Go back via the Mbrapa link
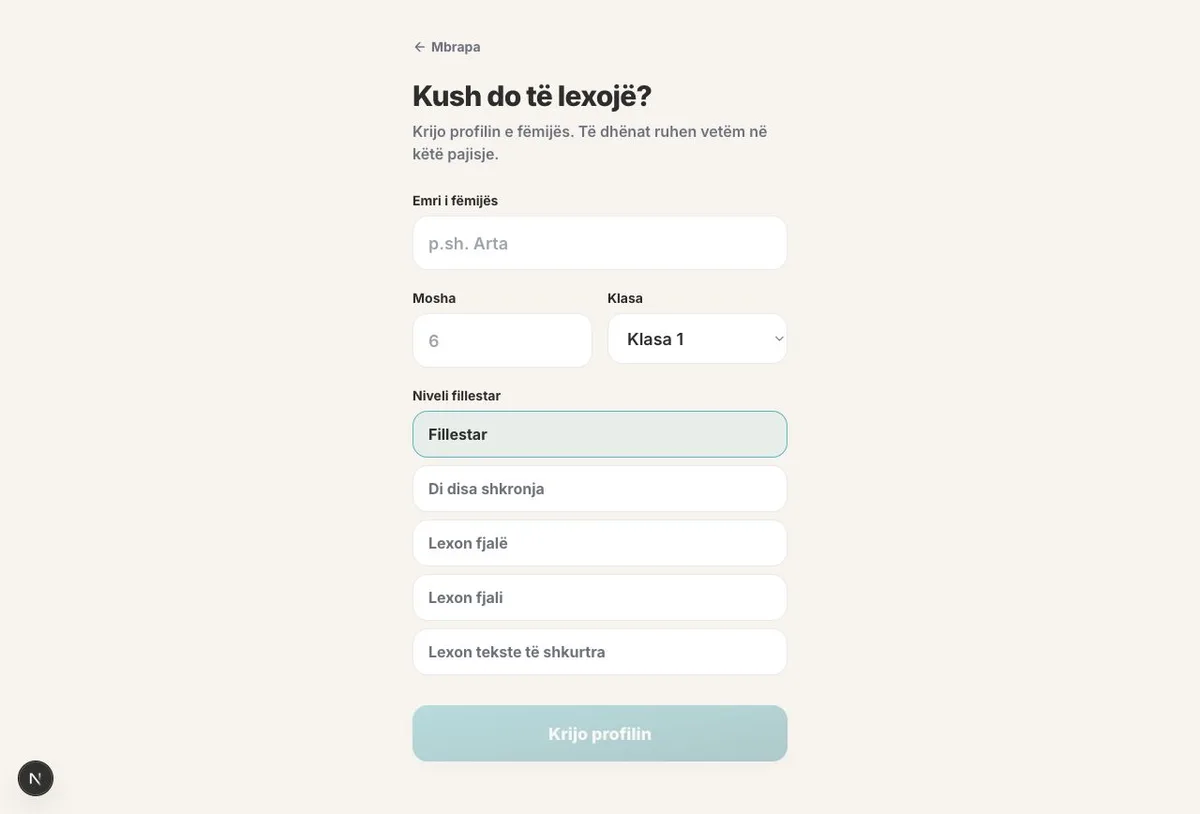The width and height of the screenshot is (1200, 814). [x=447, y=47]
